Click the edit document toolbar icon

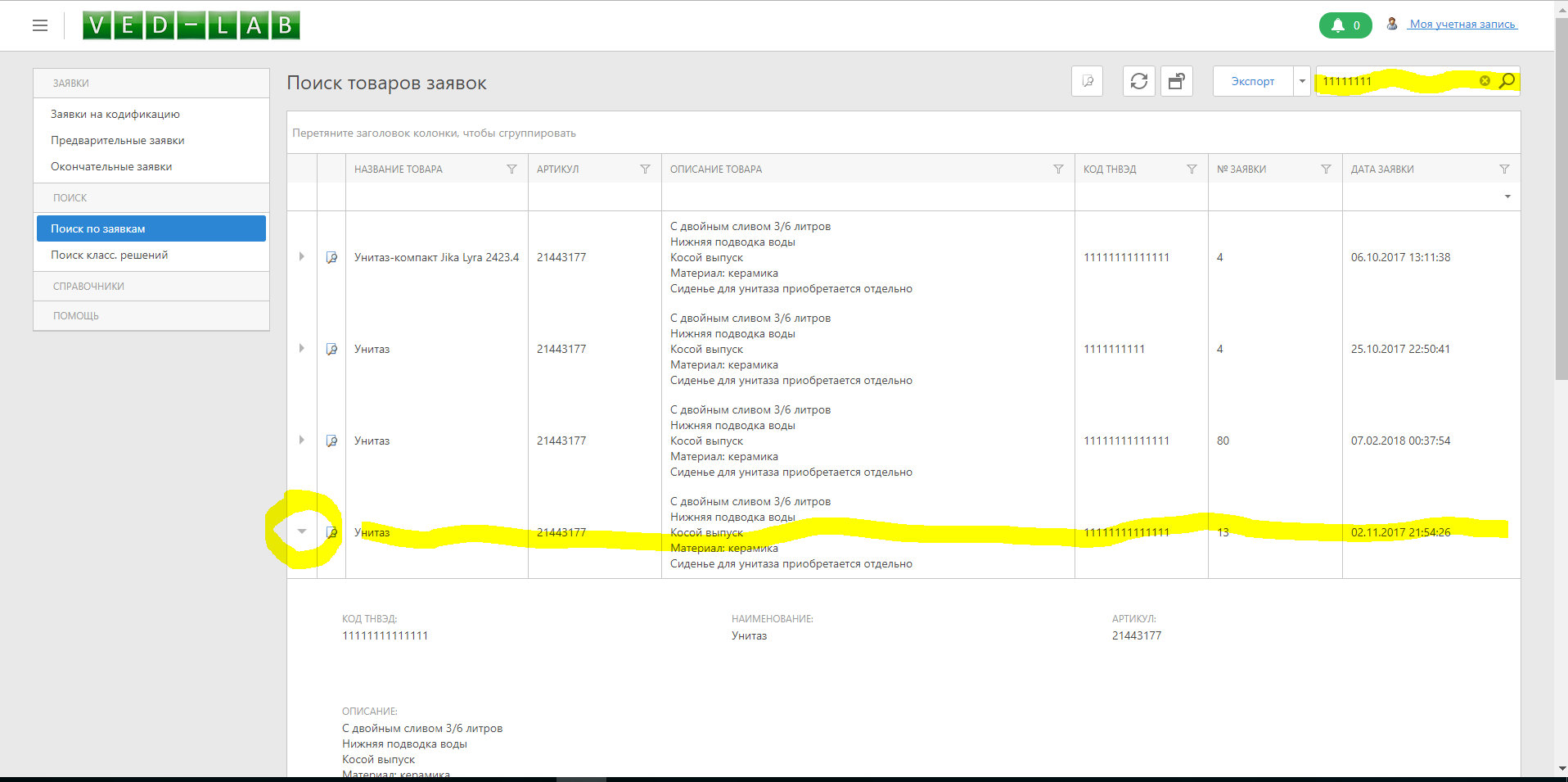click(x=1088, y=81)
